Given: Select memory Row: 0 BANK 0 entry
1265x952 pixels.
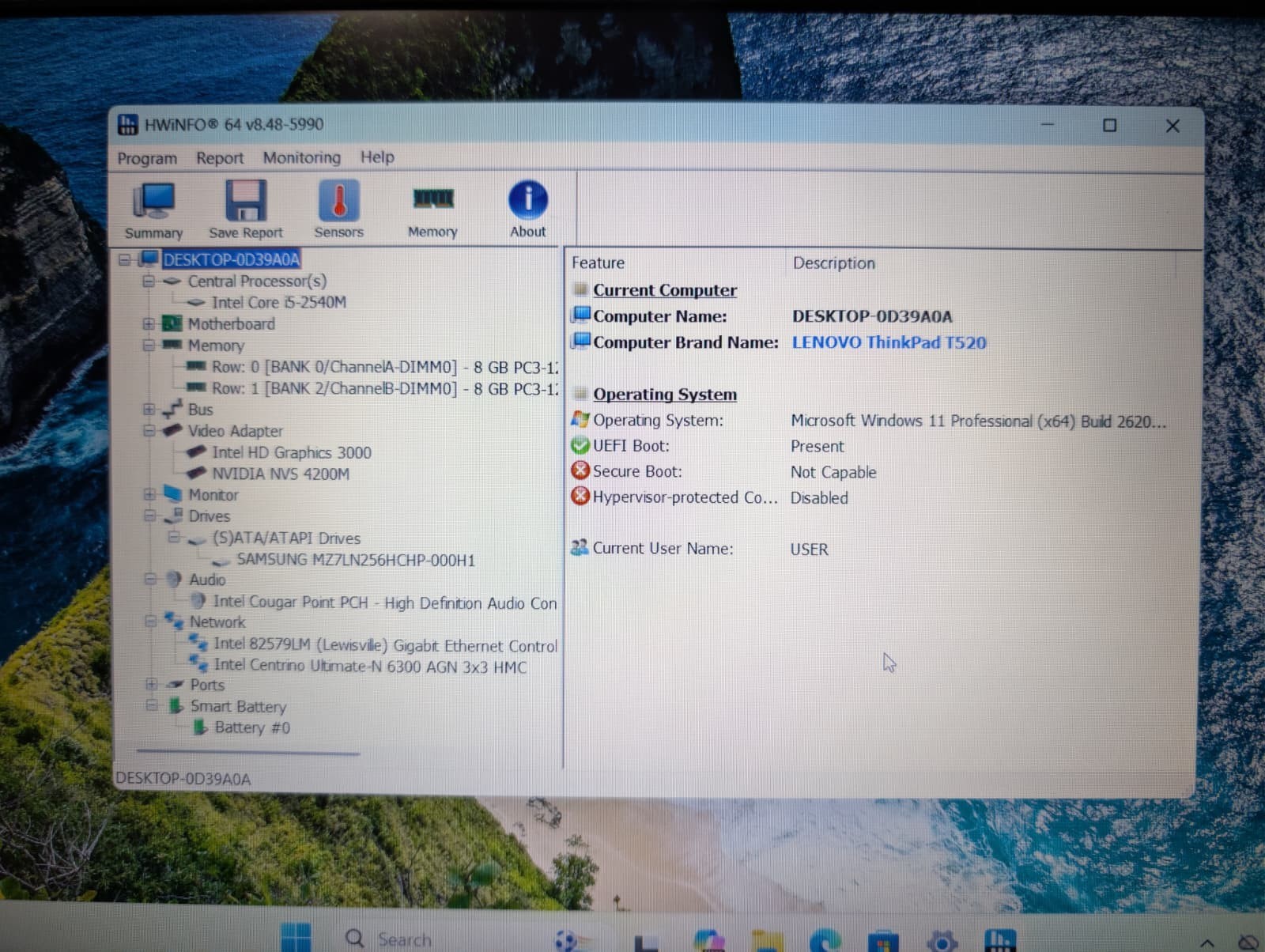Looking at the screenshot, I should 384,367.
